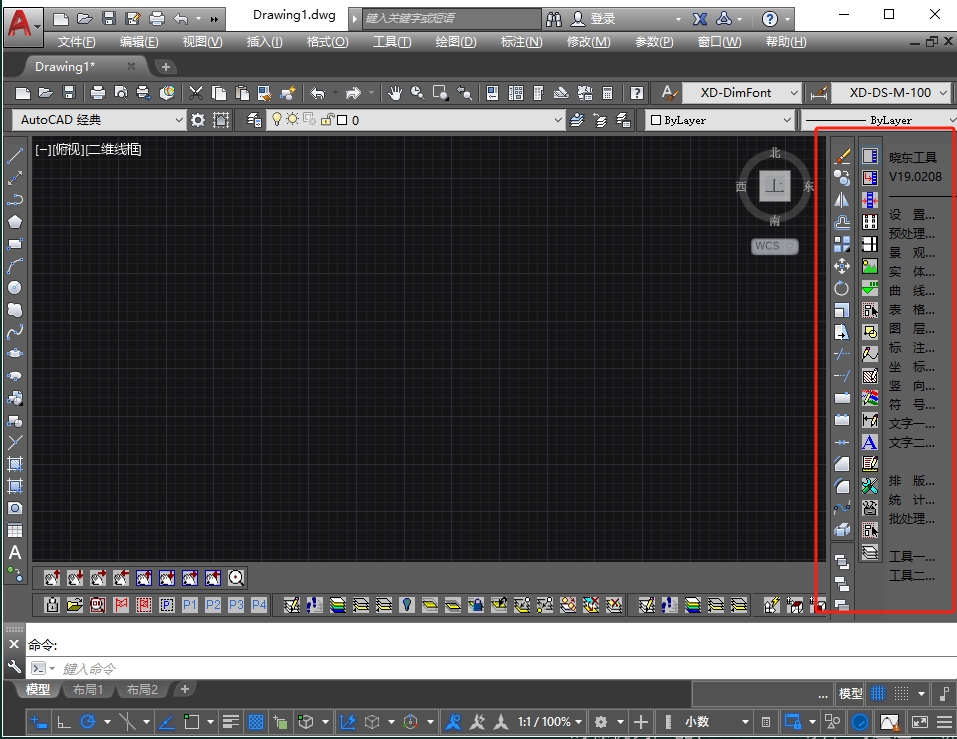Screen dimensions: 957x739
Task: Click the Explode tool
Action: 842,530
